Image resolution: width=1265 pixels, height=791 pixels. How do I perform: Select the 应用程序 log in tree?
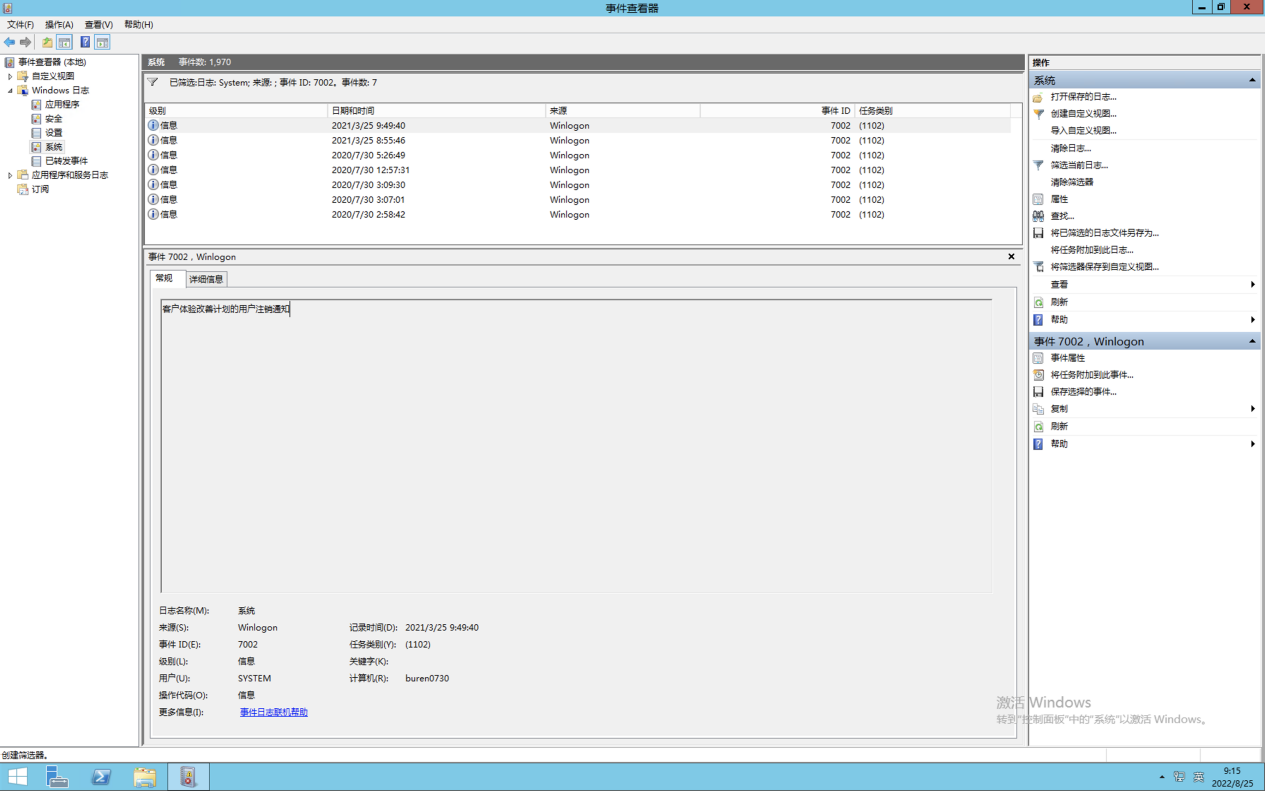click(x=62, y=104)
